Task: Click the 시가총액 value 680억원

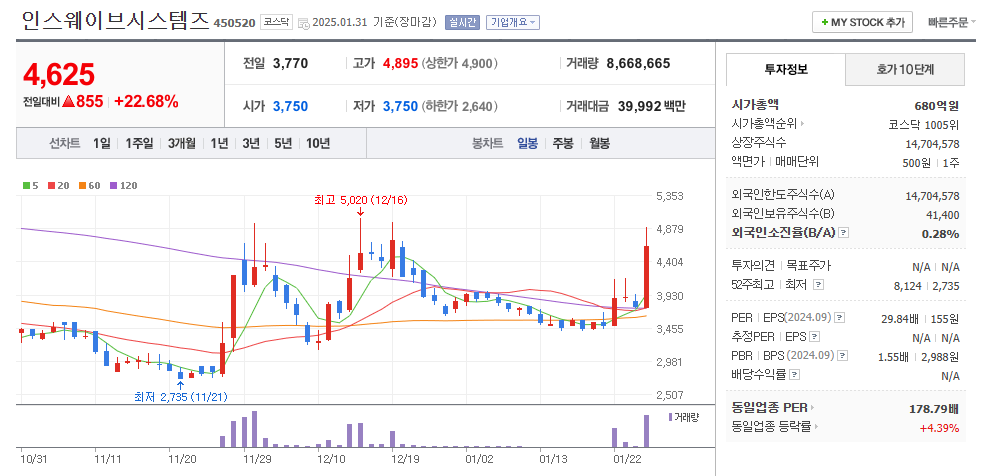Action: click(936, 105)
